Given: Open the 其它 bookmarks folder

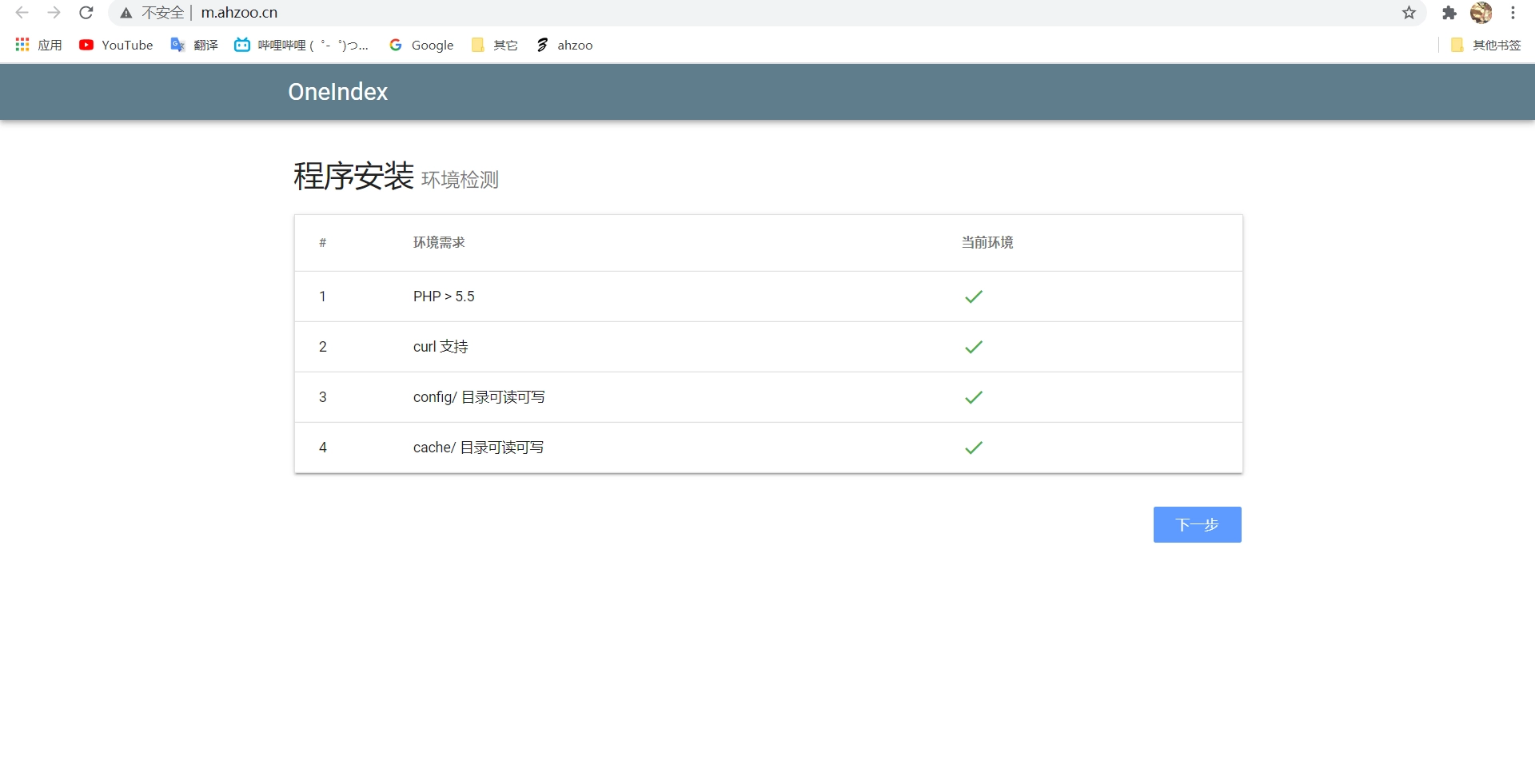Looking at the screenshot, I should click(494, 45).
